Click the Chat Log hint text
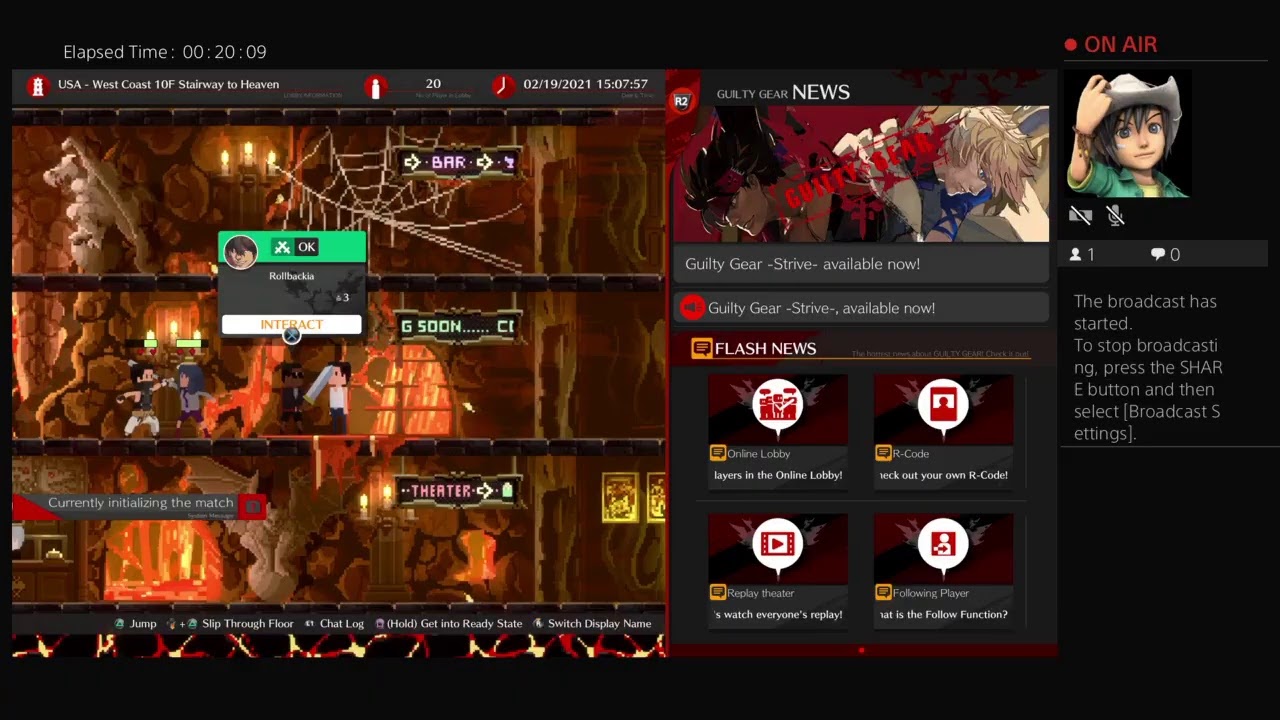This screenshot has width=1280, height=720. (x=341, y=623)
